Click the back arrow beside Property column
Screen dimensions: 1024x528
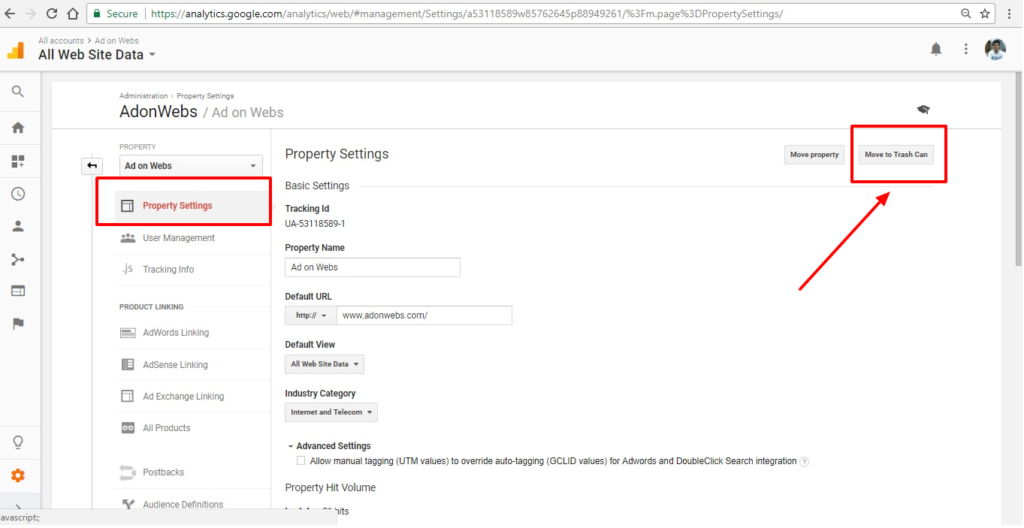click(92, 166)
